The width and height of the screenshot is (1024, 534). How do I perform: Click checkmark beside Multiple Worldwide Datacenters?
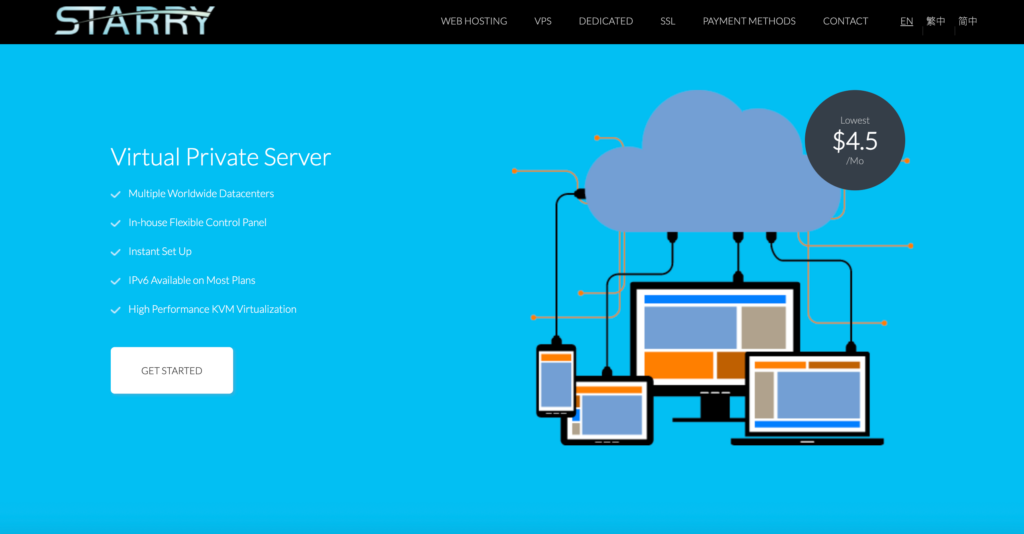[115, 194]
